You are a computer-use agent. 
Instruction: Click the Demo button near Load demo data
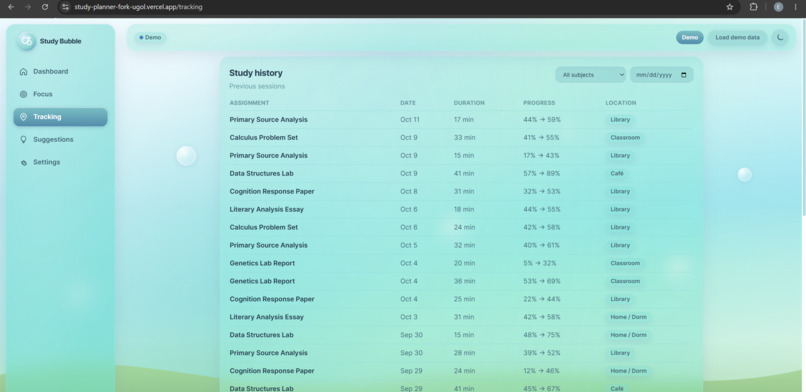[690, 38]
